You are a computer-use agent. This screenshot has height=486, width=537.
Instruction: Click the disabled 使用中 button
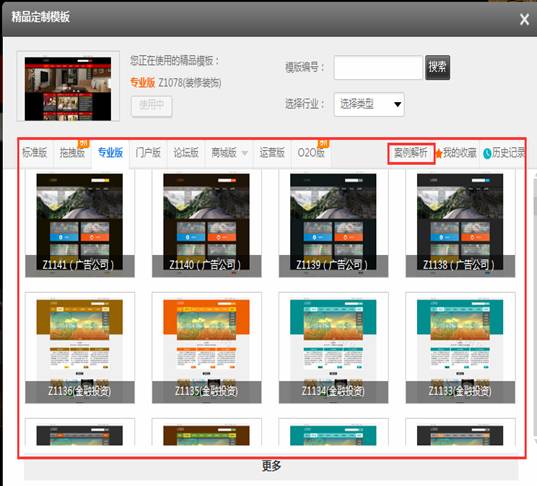(152, 106)
